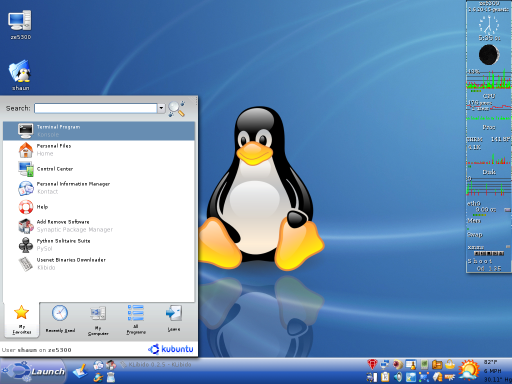Click the KLibido taskbar window entry
512x384 pixels.
point(156,365)
